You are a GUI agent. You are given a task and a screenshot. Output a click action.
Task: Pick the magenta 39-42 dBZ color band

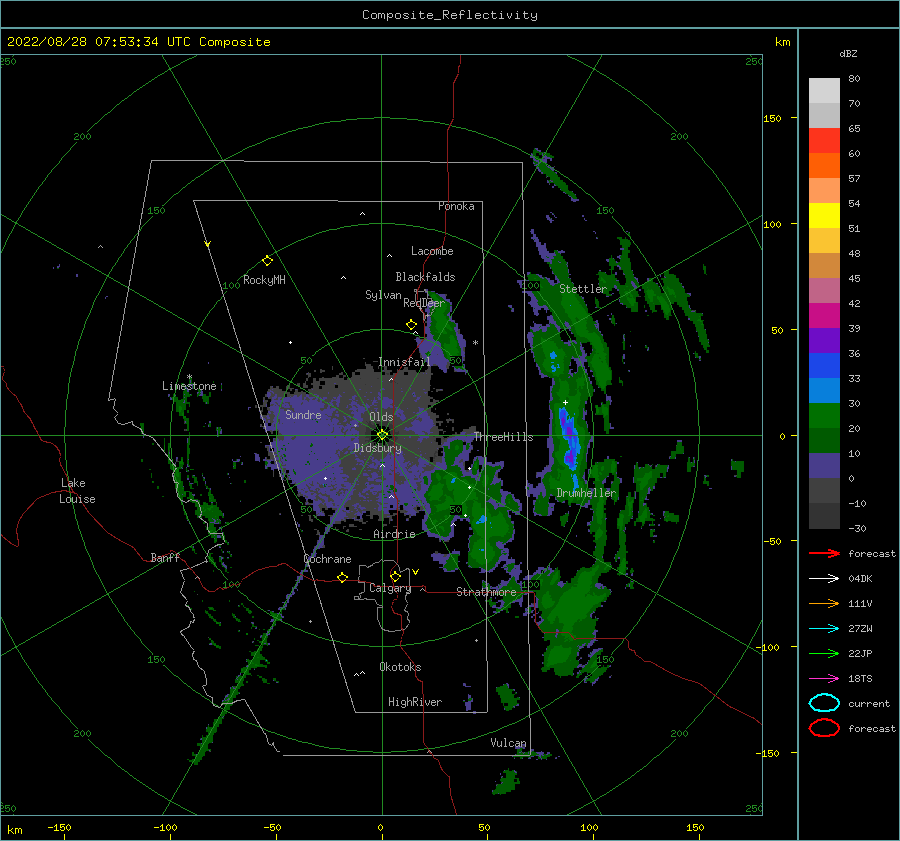tap(824, 316)
